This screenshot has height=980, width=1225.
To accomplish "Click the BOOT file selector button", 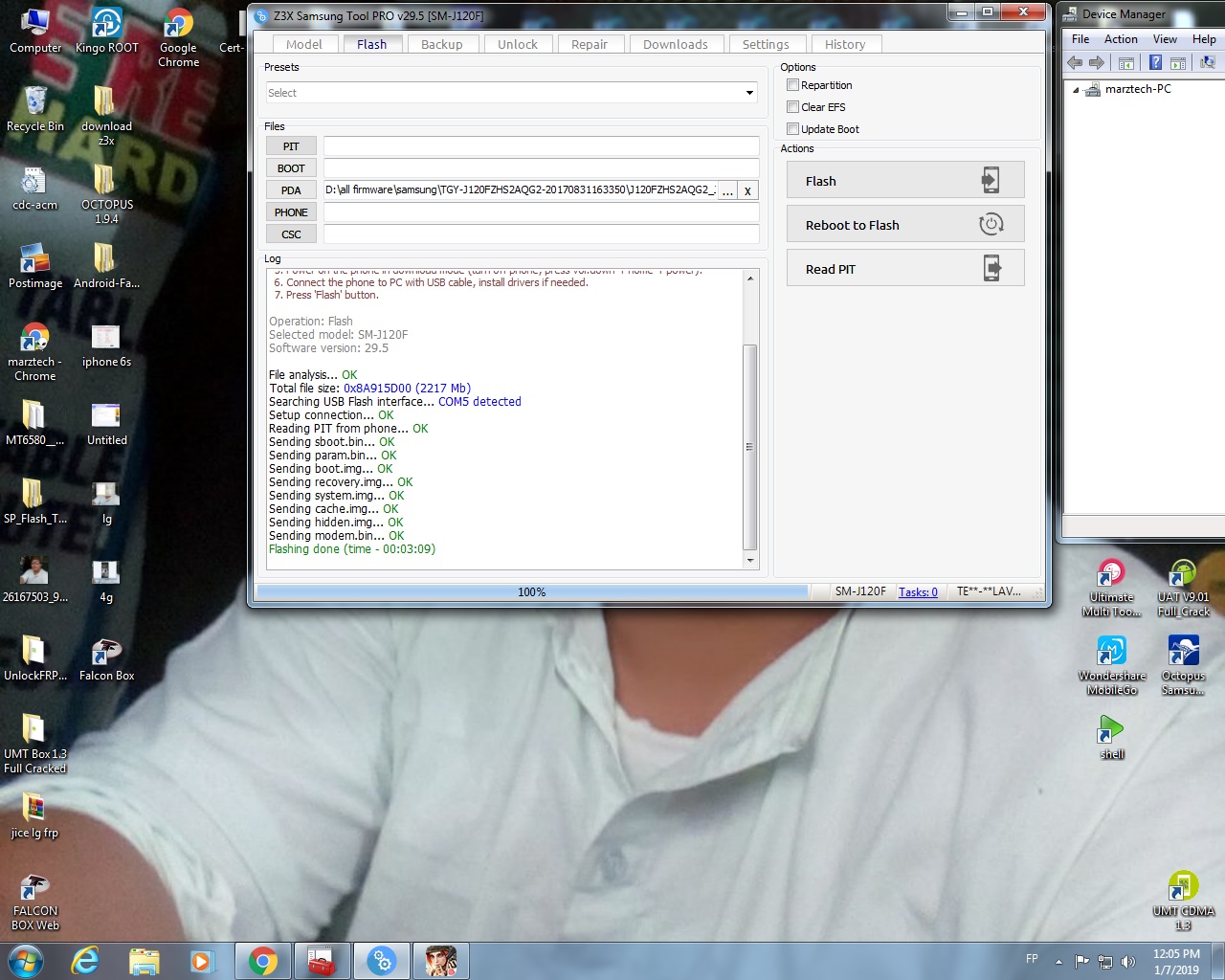I will 291,168.
